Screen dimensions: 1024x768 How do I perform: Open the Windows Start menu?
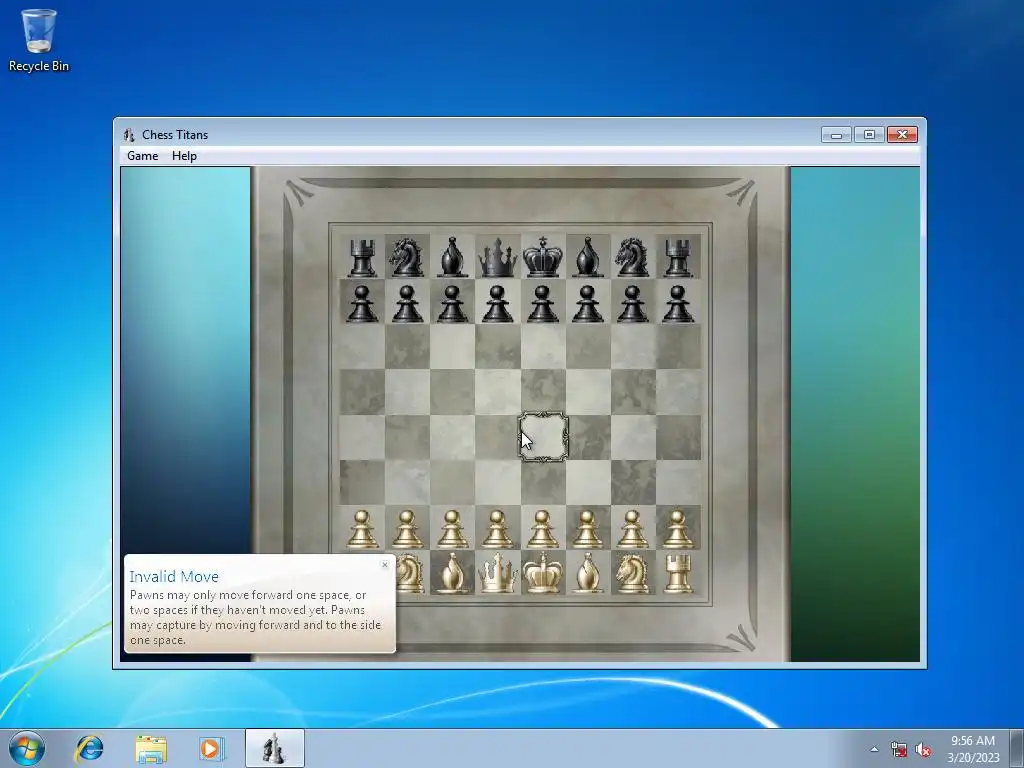coord(26,748)
